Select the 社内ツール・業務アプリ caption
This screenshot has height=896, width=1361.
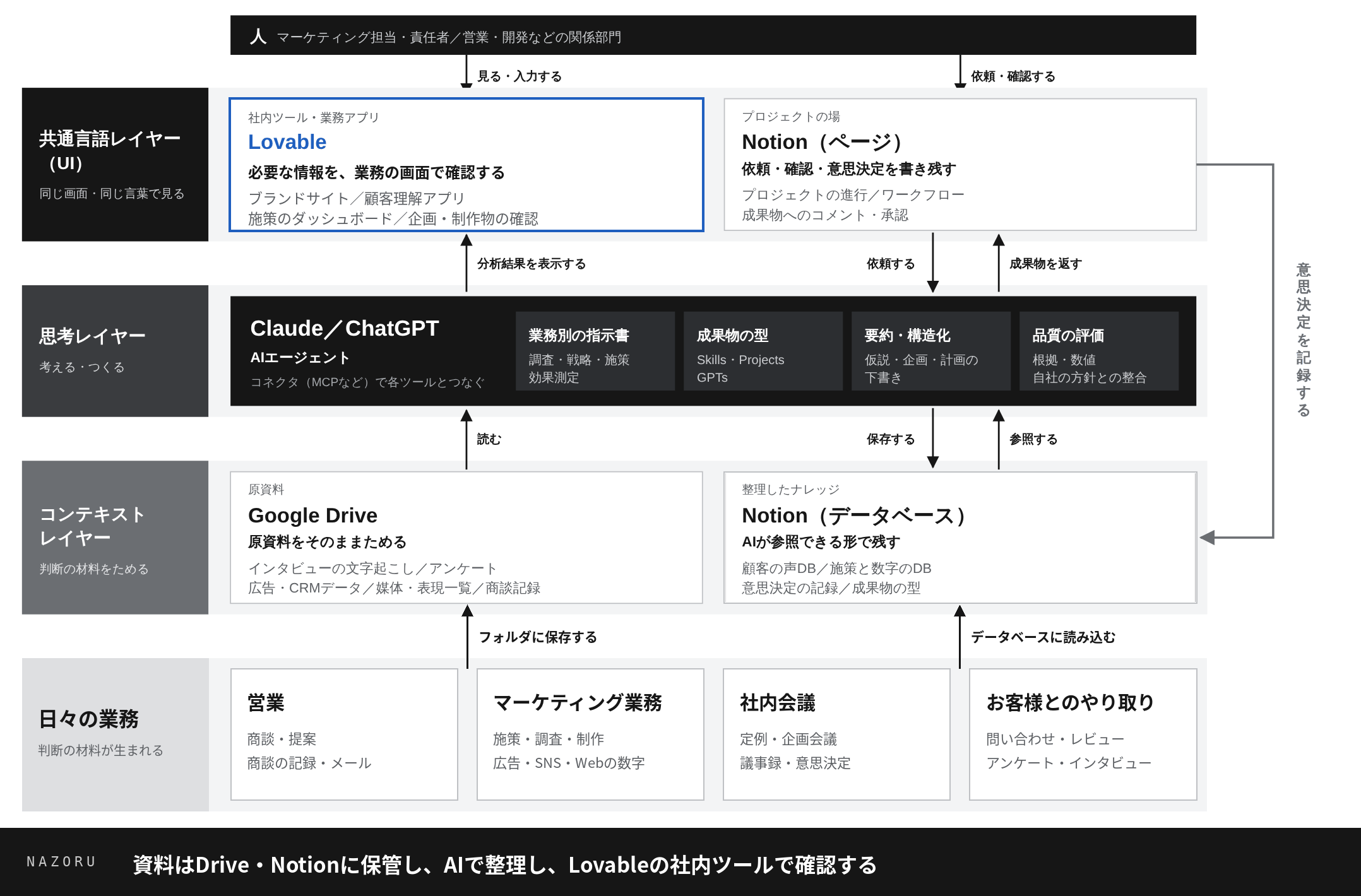314,118
